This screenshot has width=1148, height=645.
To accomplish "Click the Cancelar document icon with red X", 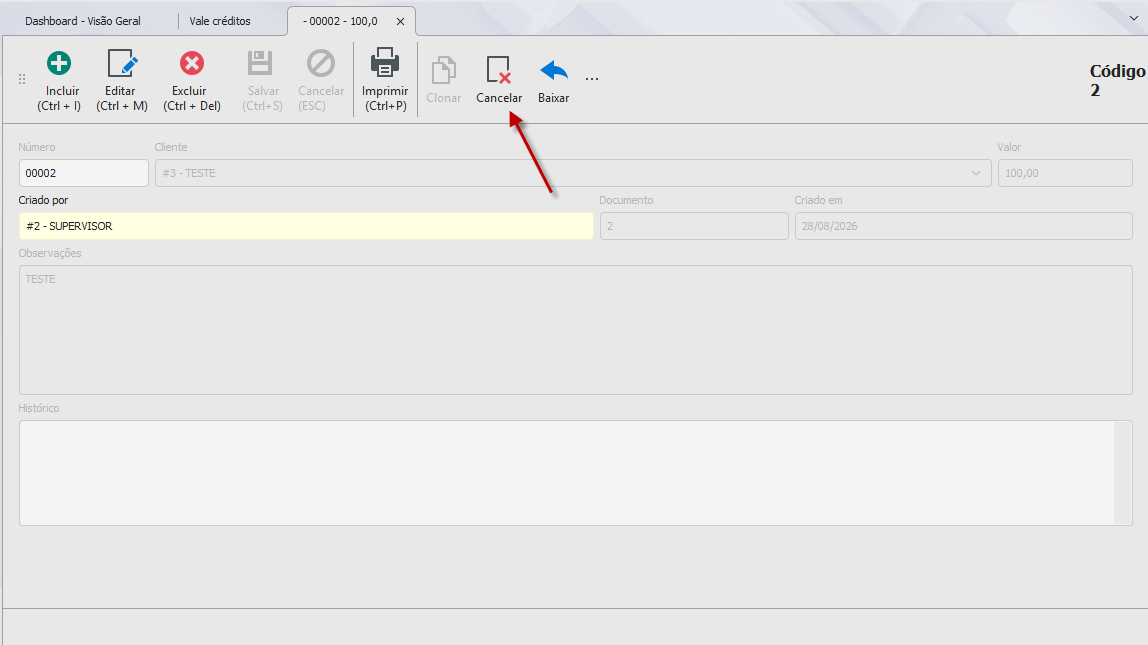I will [x=499, y=70].
